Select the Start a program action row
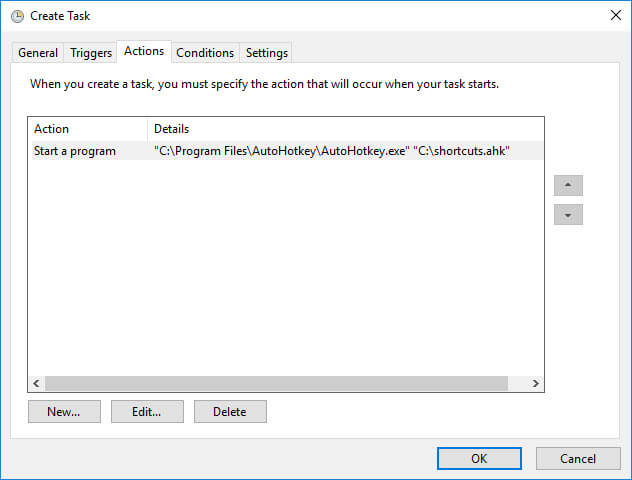 click(x=287, y=151)
